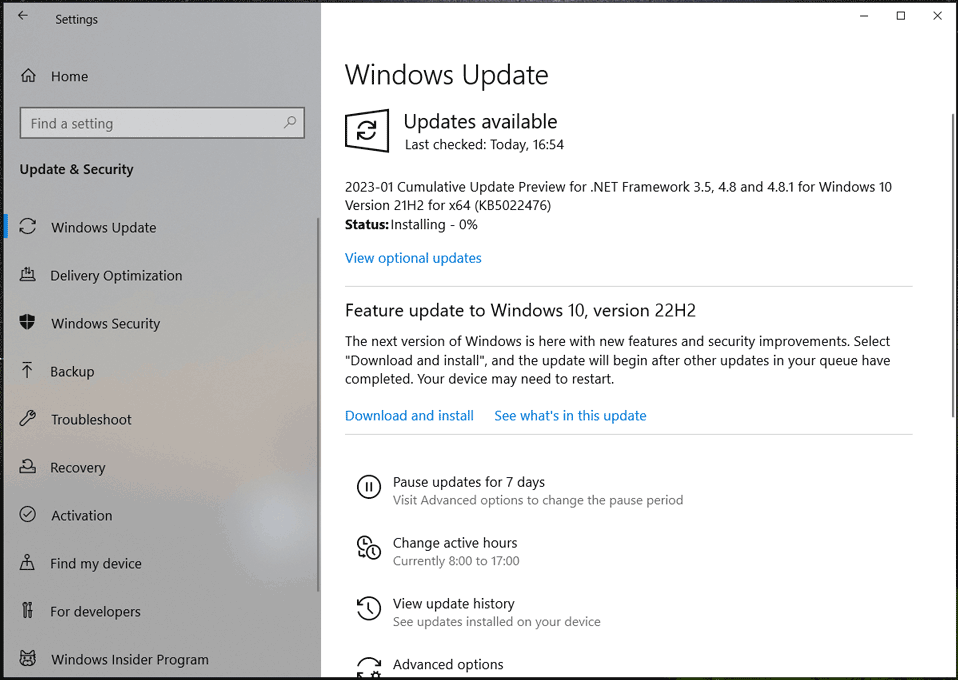Click the Home icon in sidebar

coord(28,76)
